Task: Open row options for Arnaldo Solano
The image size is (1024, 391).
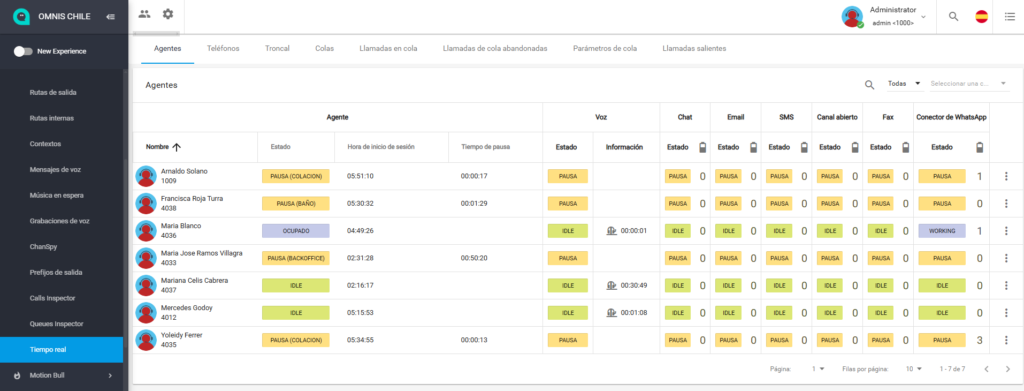Action: [x=1006, y=176]
